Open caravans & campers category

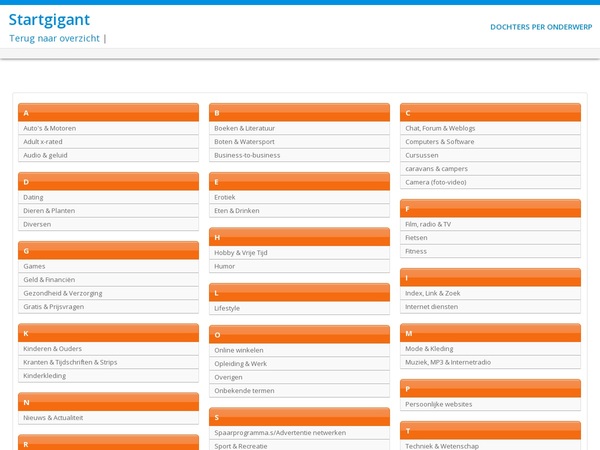pos(490,169)
